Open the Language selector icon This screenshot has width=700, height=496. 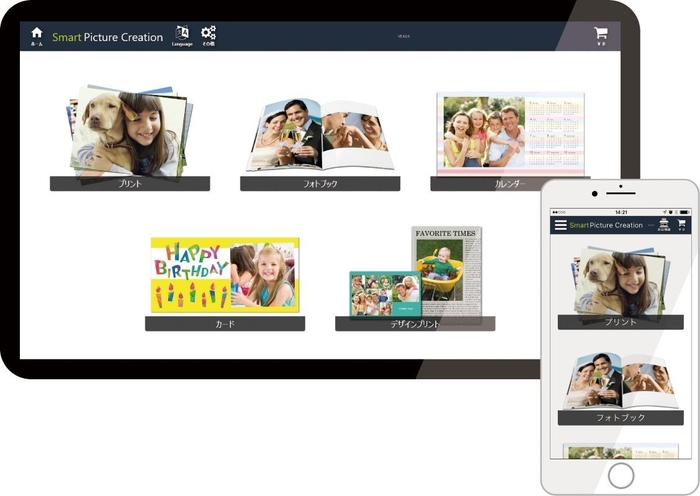[x=183, y=36]
